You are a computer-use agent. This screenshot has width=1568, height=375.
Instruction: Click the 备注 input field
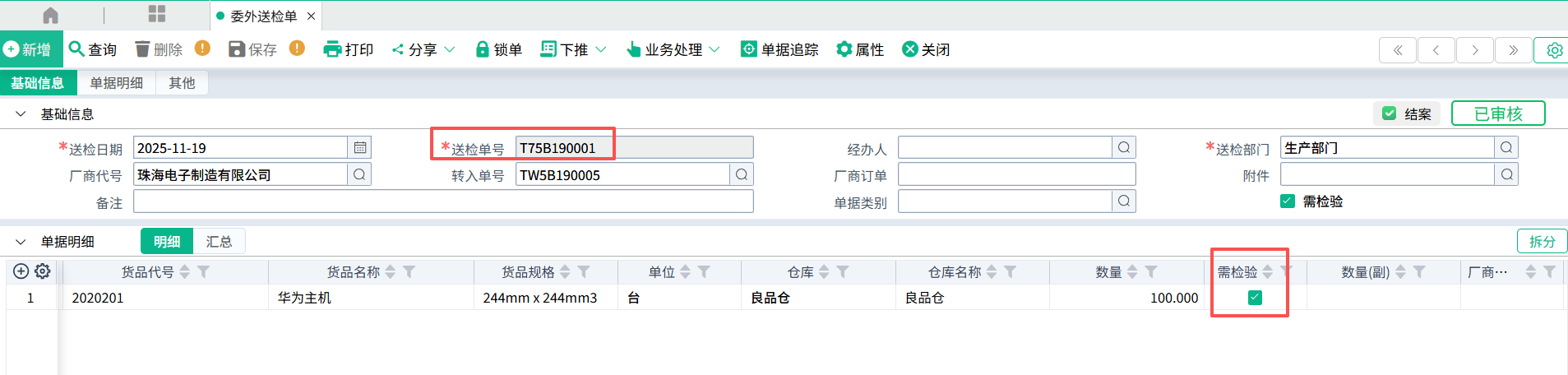tap(443, 201)
